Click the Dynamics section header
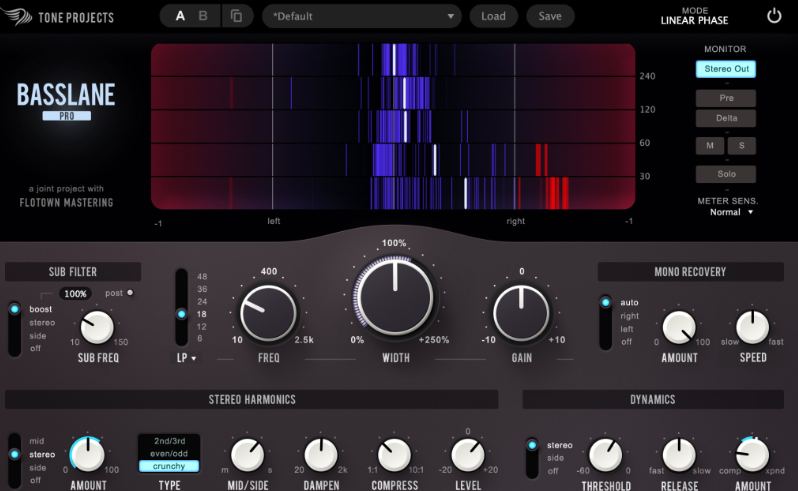This screenshot has width=798, height=491. [653, 399]
